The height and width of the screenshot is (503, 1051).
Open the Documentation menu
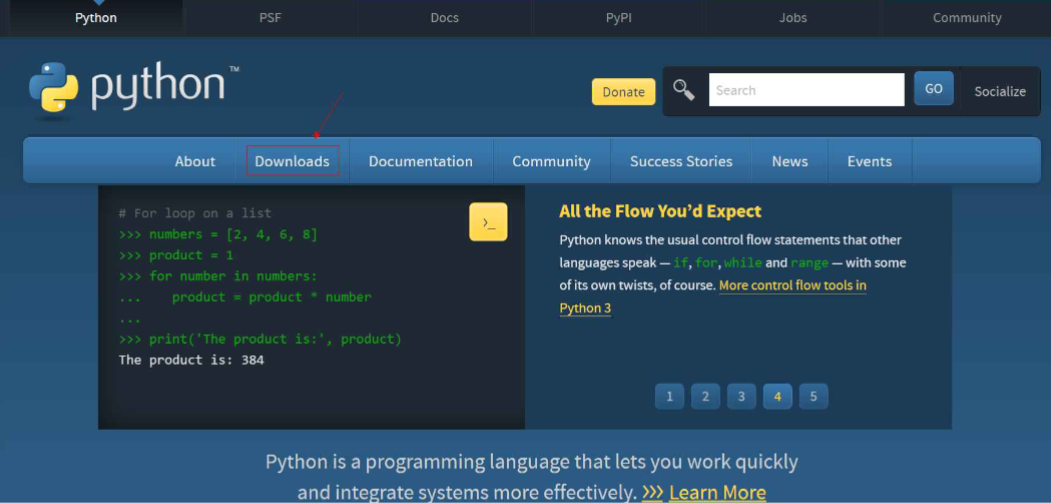pyautogui.click(x=421, y=161)
